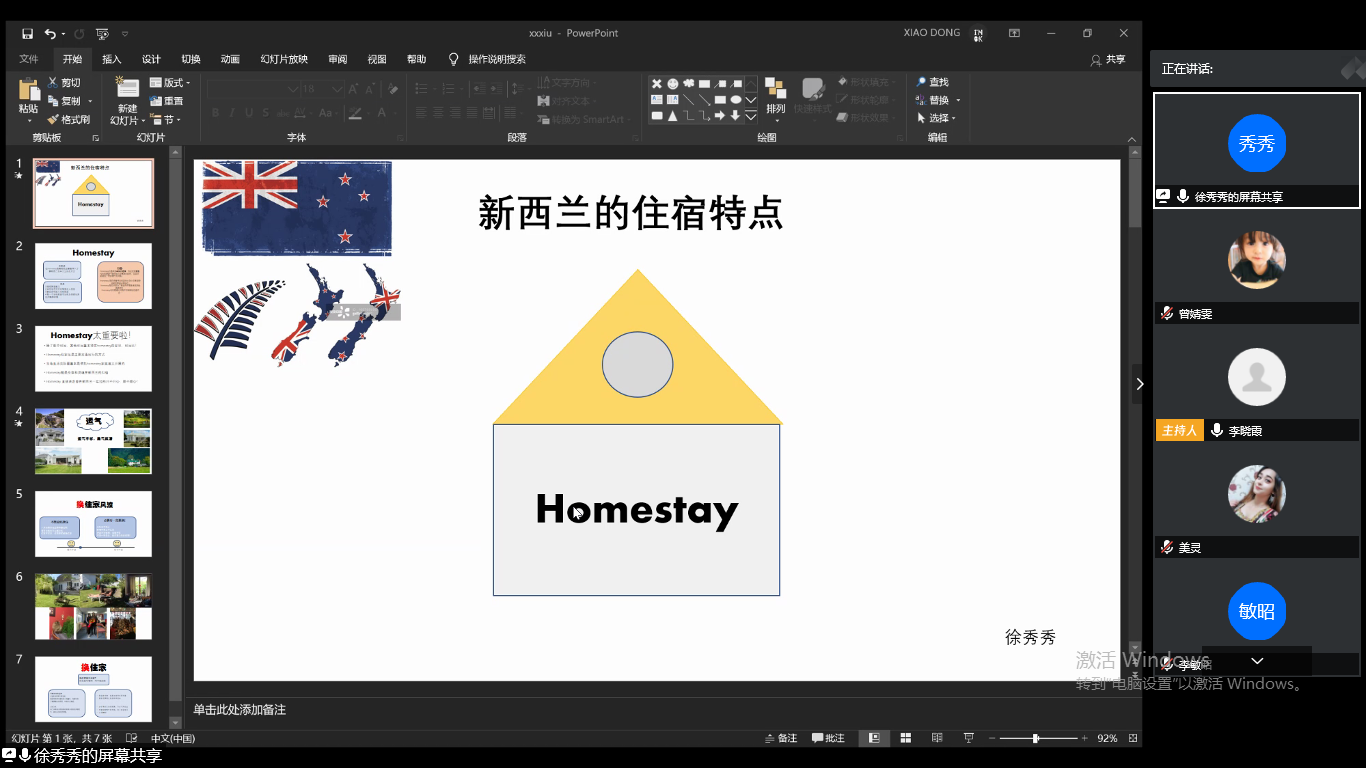Select the Format Painter (格式刷) tool
This screenshot has height=768, width=1366.
click(68, 119)
